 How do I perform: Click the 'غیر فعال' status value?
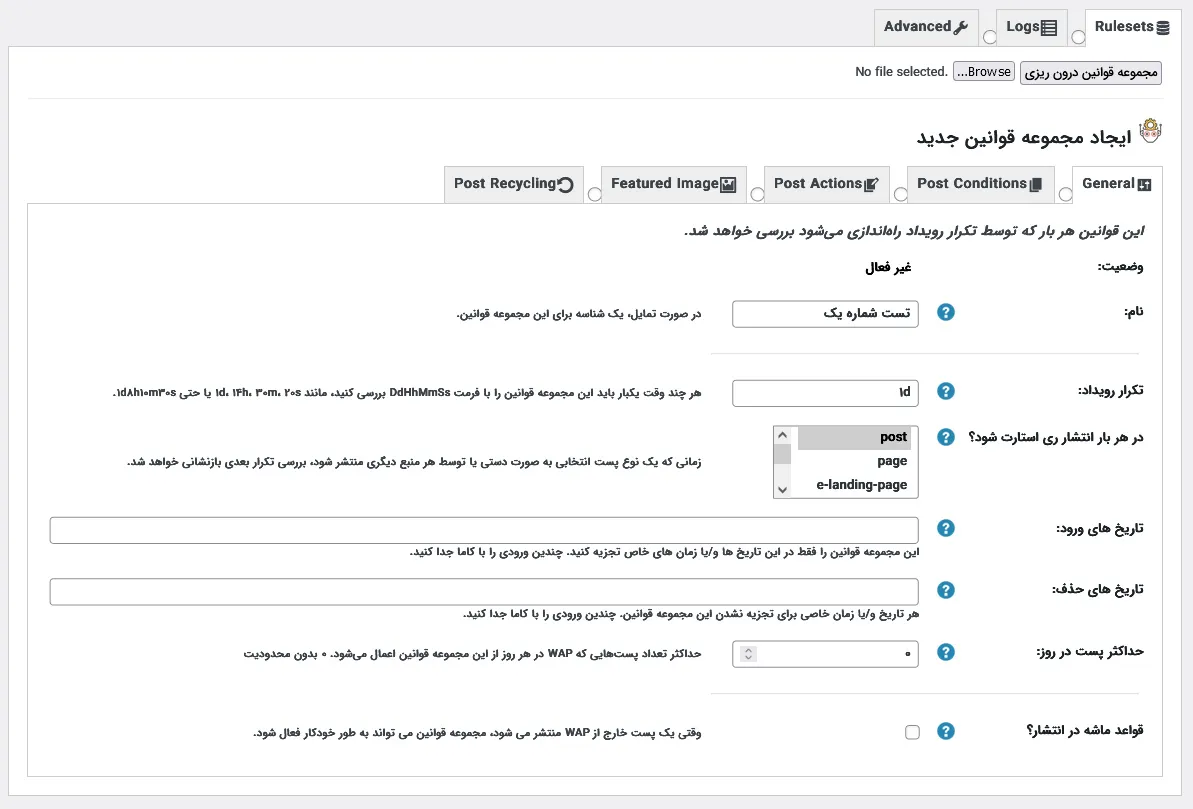(888, 267)
